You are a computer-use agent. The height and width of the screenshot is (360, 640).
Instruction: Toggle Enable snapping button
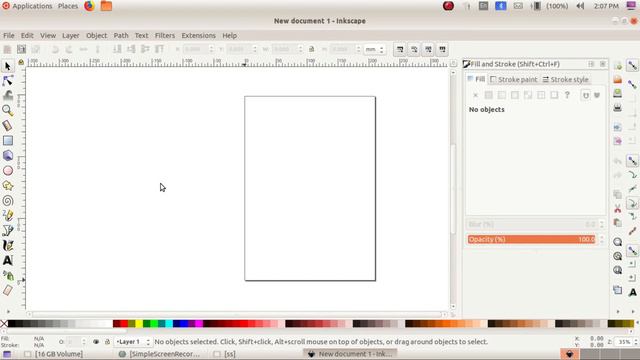coord(632,66)
